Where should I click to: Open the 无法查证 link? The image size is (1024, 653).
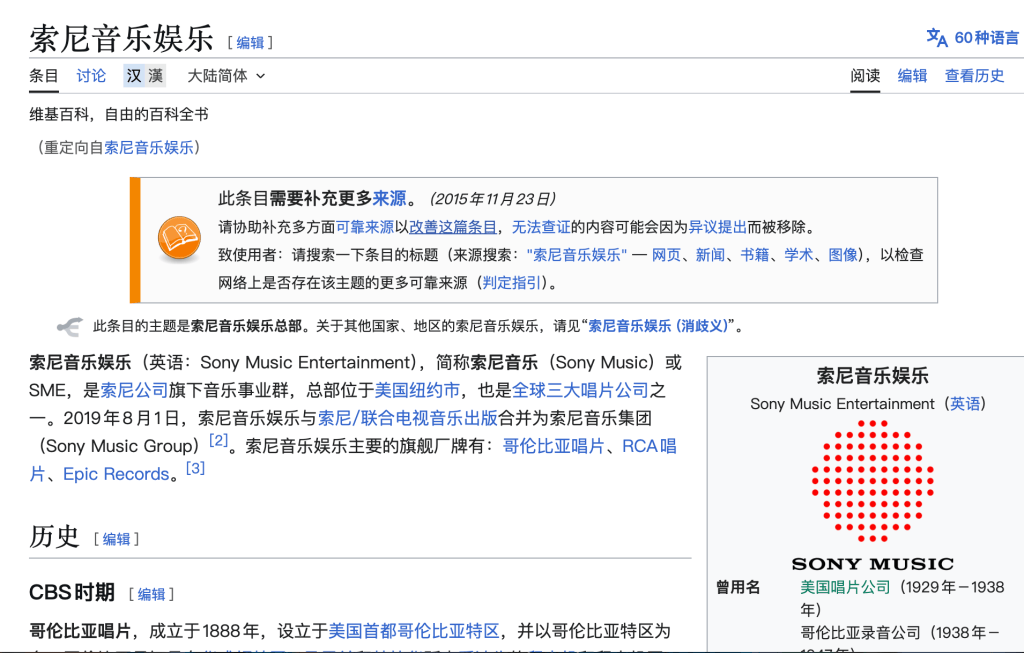coord(541,227)
